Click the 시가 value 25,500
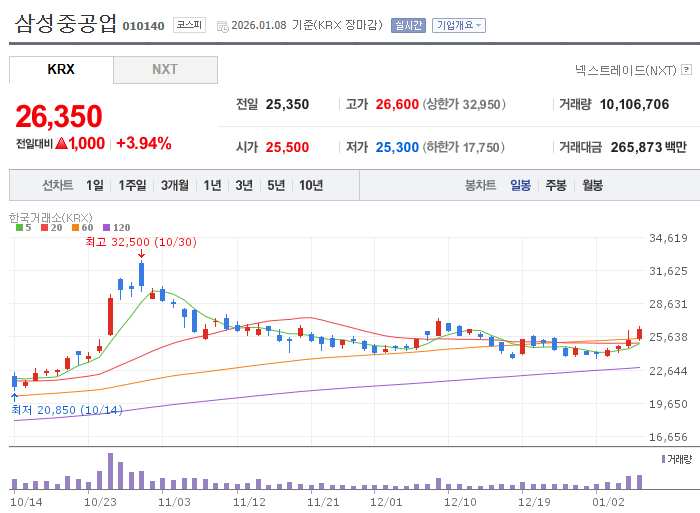 pos(287,147)
